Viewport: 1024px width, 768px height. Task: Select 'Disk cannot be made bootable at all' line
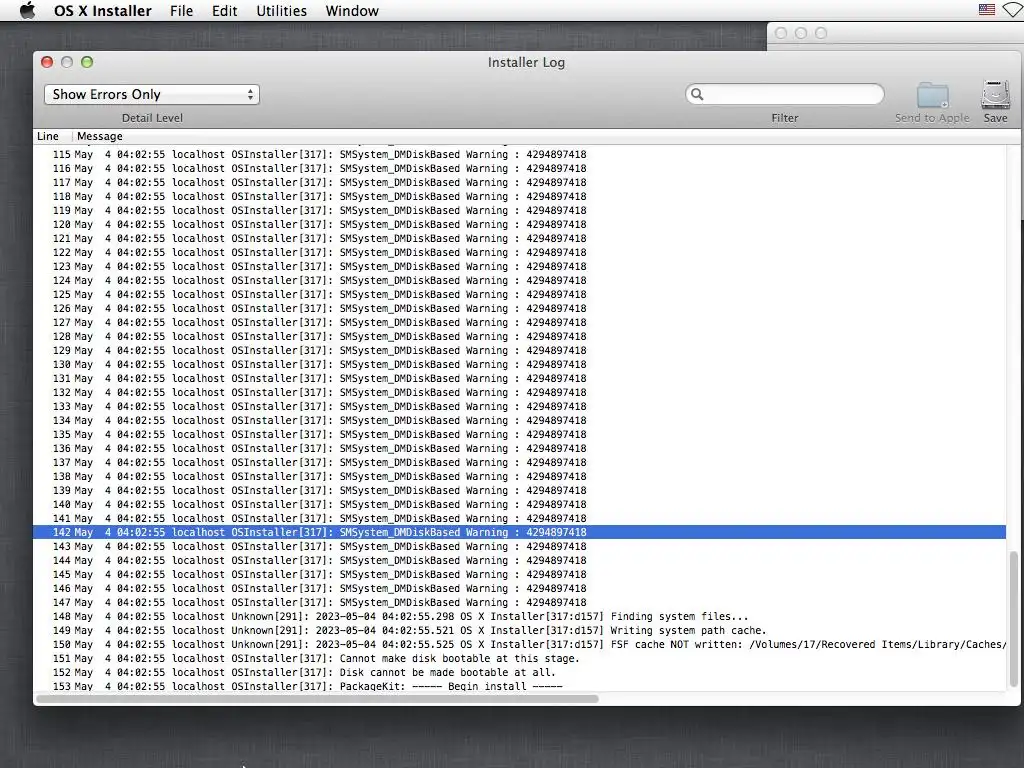pyautogui.click(x=519, y=673)
